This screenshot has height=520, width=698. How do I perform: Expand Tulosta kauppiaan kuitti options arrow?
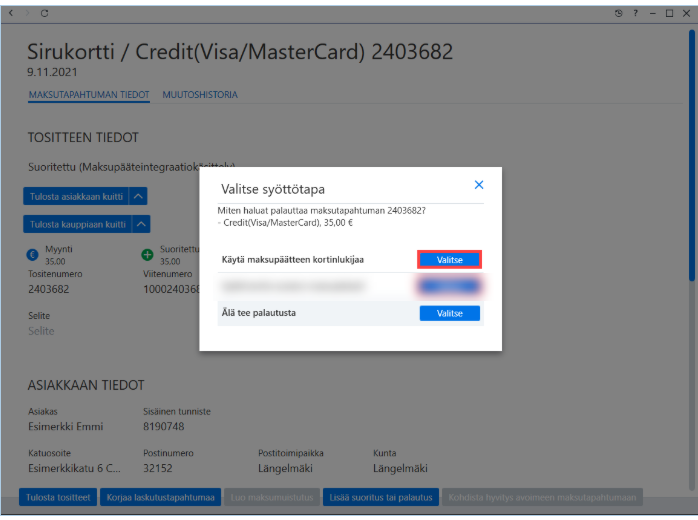click(x=141, y=224)
